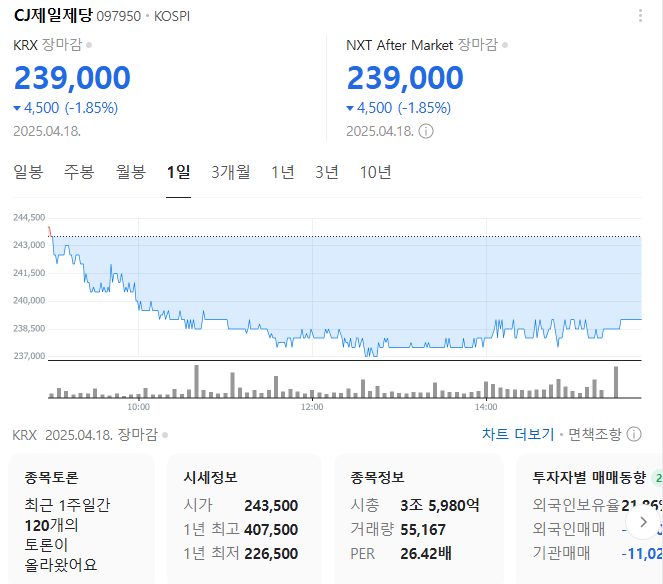Show the 10년 chart period
This screenshot has width=663, height=584.
point(375,172)
